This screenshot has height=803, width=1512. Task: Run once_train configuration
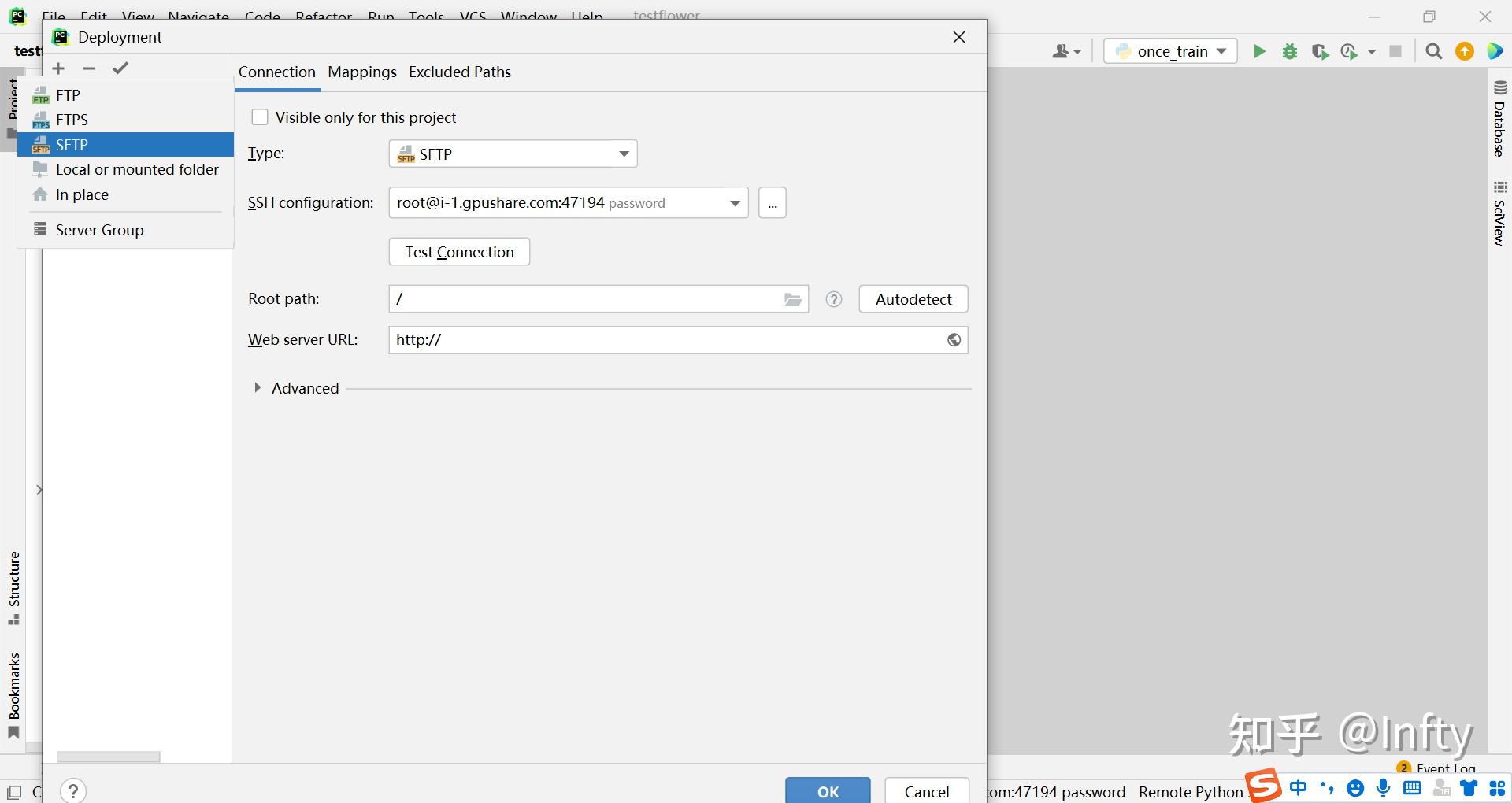(1259, 51)
